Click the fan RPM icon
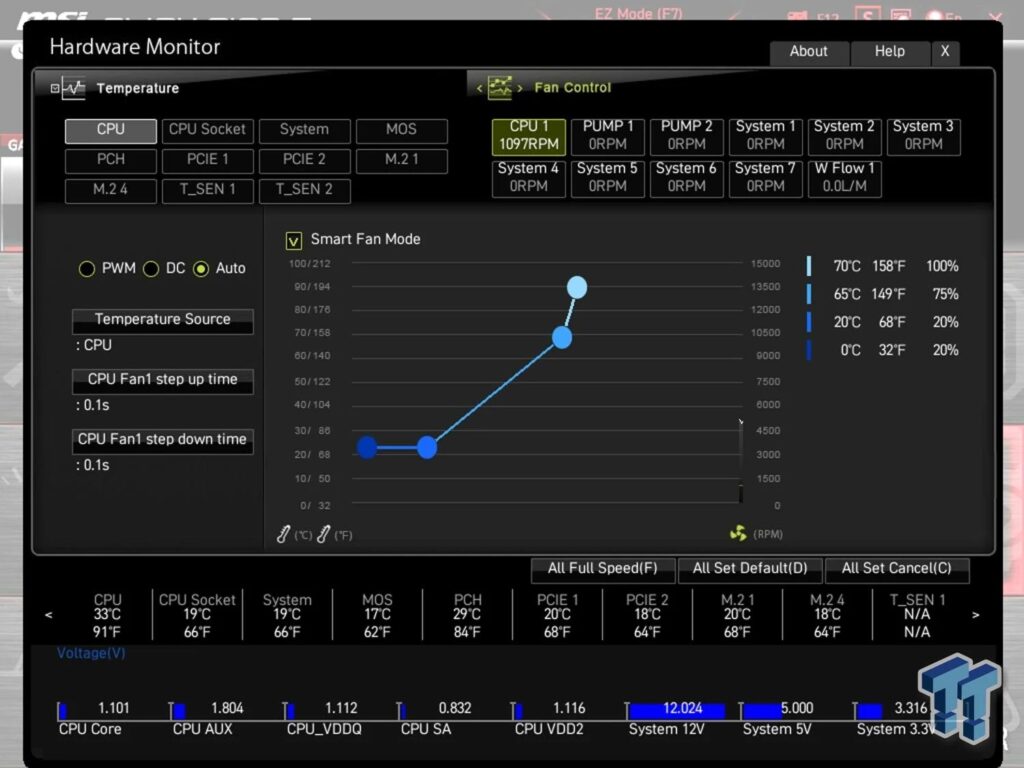The height and width of the screenshot is (768, 1024). tap(738, 534)
